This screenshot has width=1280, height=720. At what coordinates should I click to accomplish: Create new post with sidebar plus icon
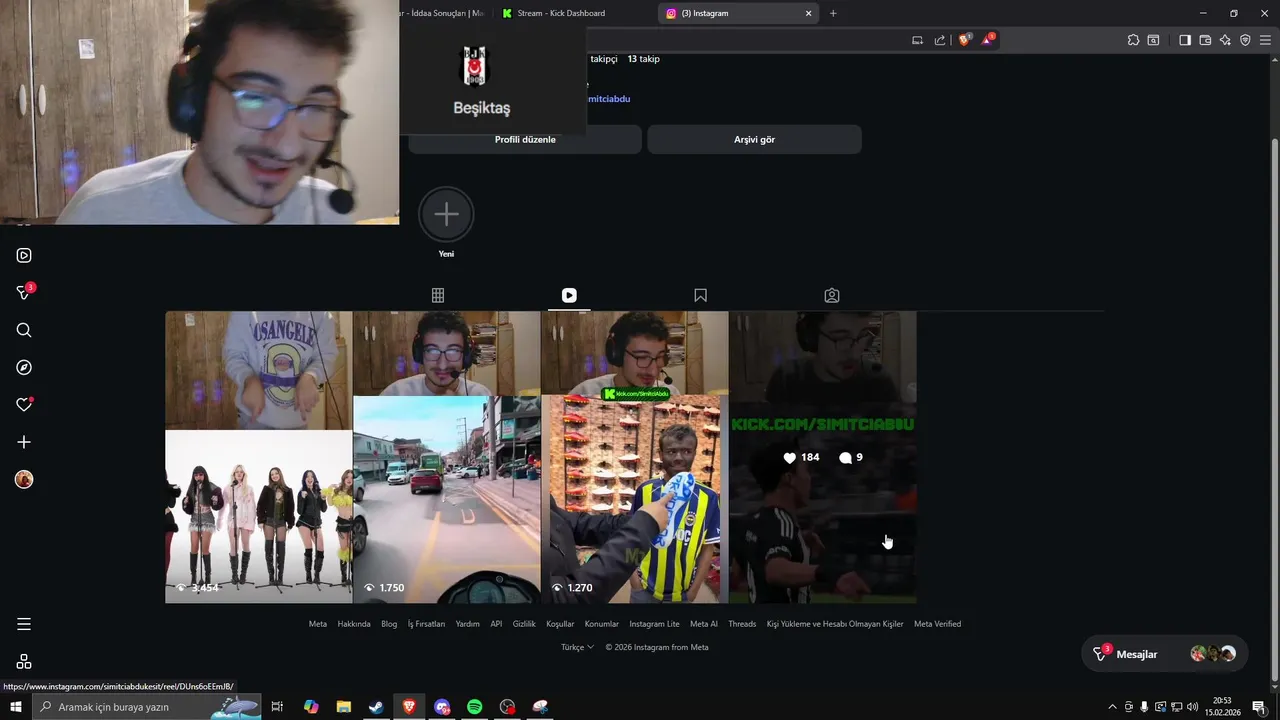(24, 442)
